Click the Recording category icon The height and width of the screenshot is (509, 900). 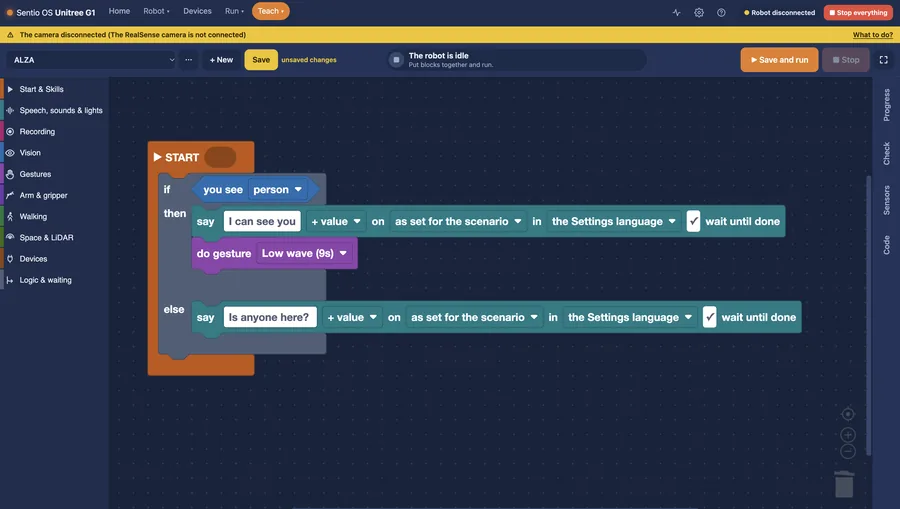[10, 131]
